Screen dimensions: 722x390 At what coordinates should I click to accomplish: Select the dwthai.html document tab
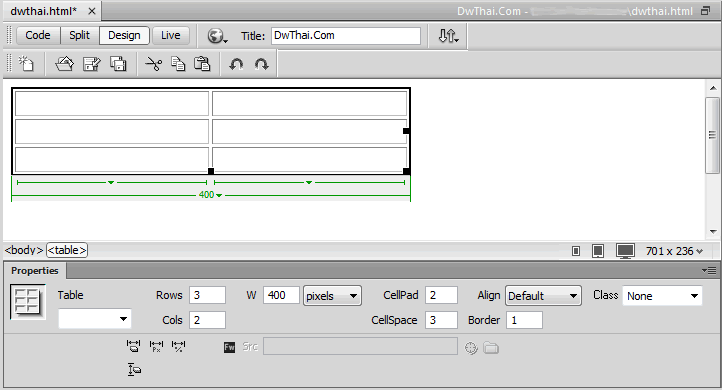[44, 11]
